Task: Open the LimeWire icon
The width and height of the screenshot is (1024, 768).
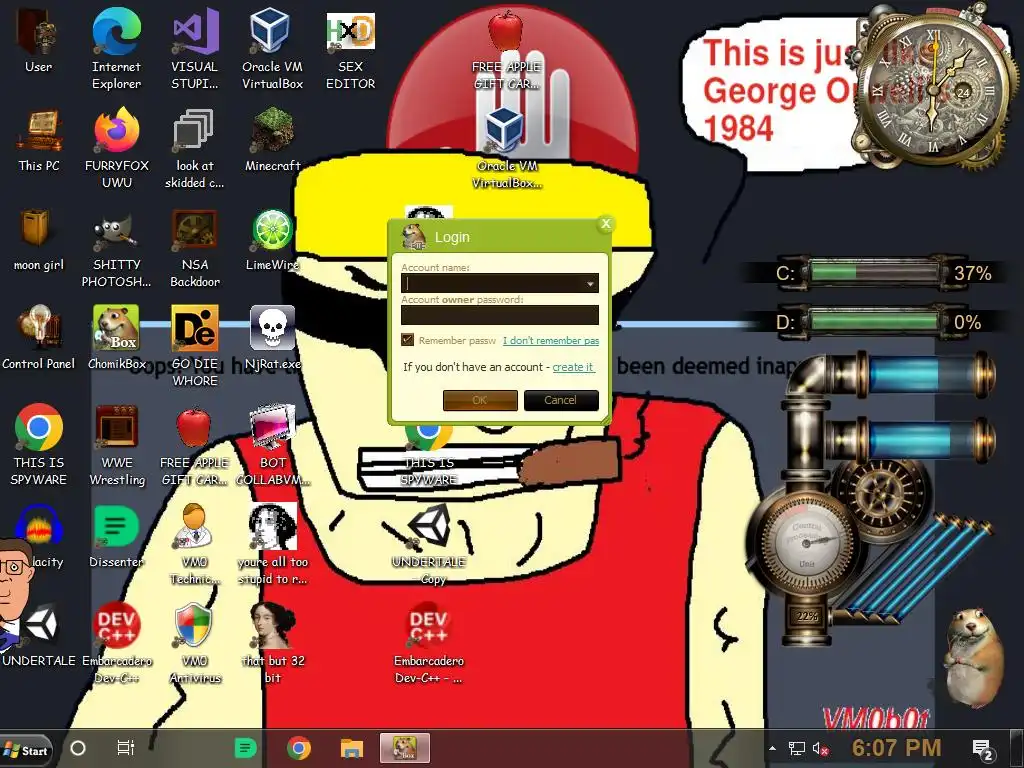Action: click(272, 239)
